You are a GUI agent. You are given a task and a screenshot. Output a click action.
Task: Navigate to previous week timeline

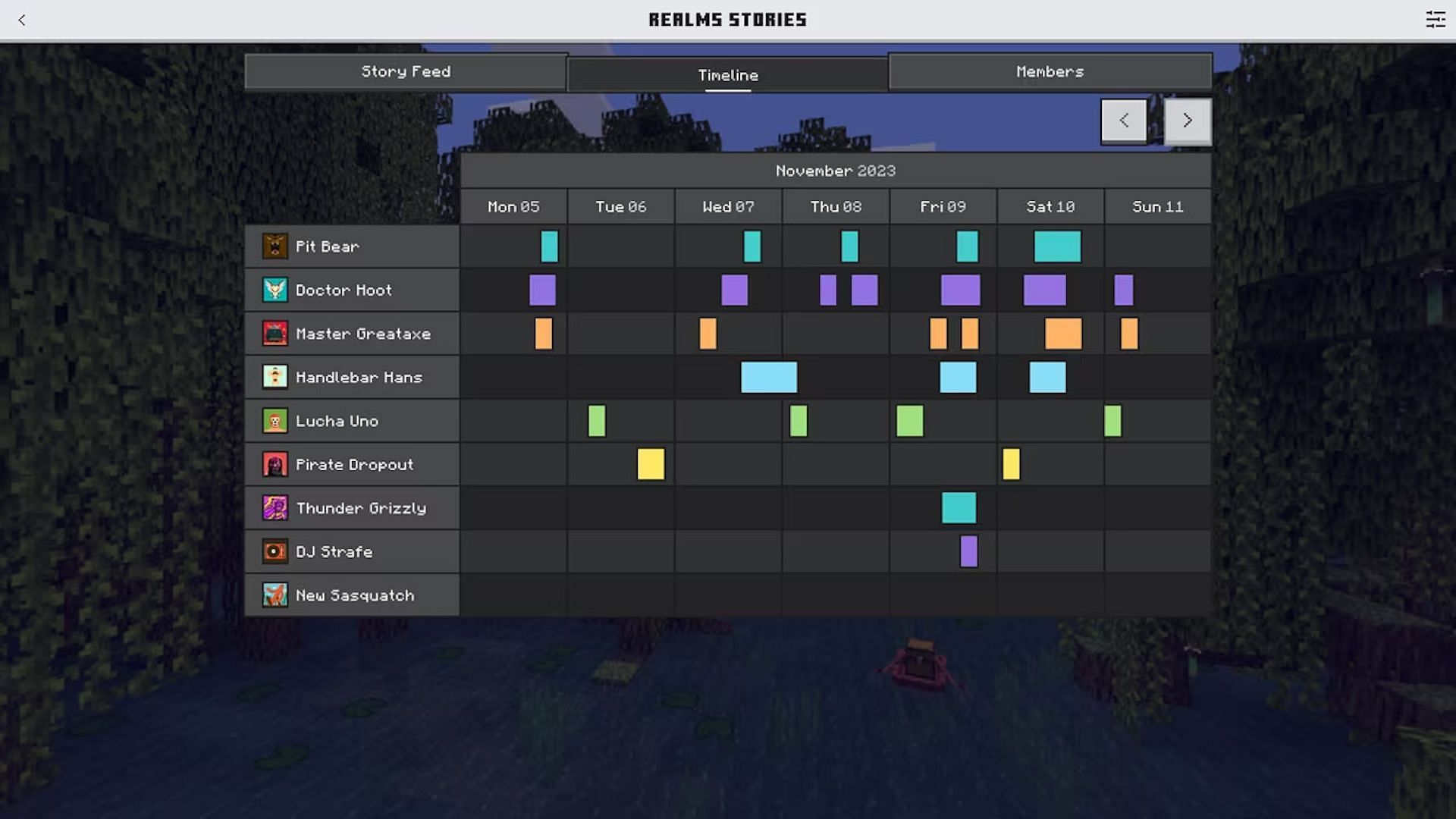click(x=1124, y=120)
